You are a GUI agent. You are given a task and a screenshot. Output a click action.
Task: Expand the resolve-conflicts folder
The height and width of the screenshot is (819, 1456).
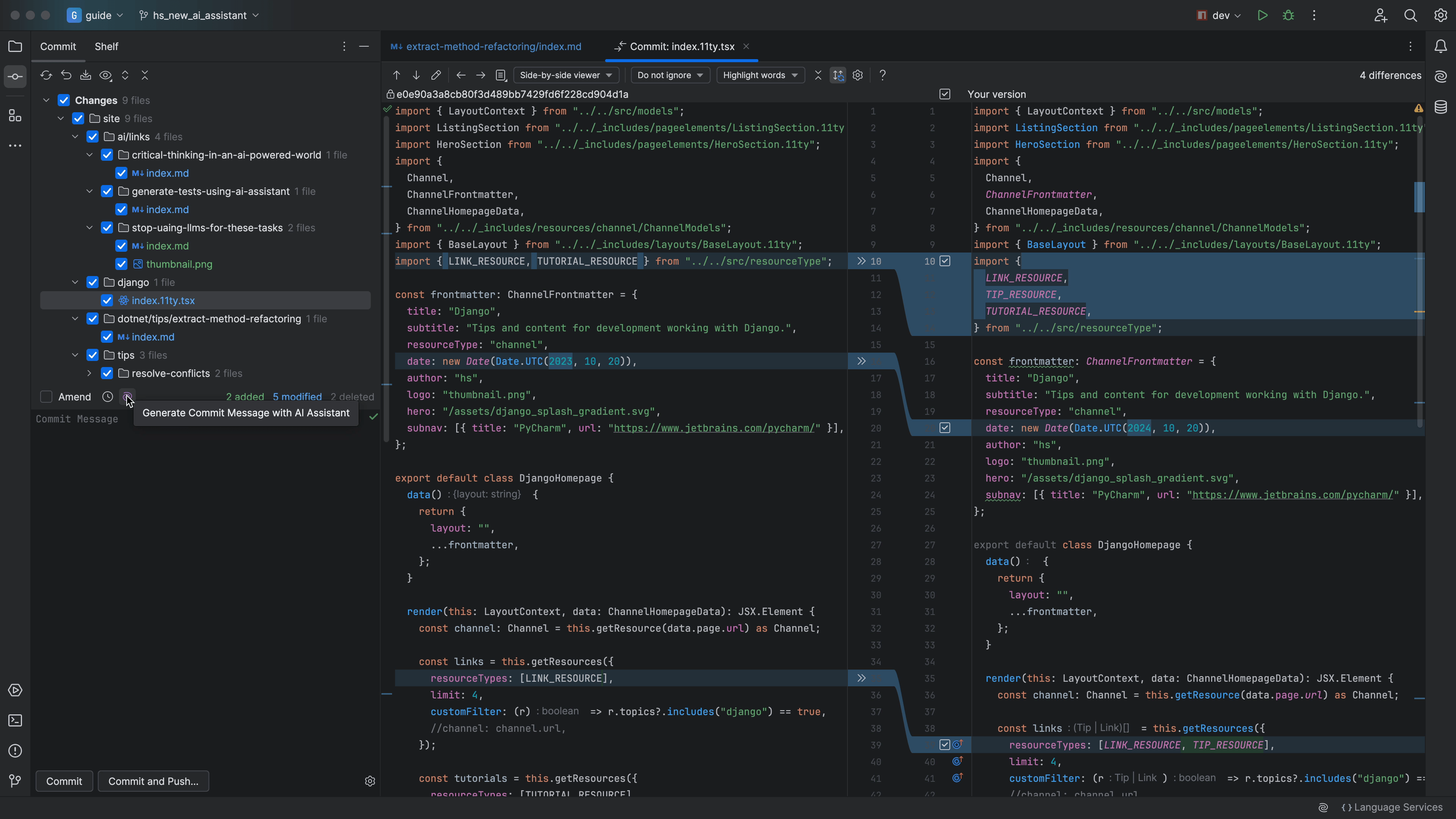[89, 373]
